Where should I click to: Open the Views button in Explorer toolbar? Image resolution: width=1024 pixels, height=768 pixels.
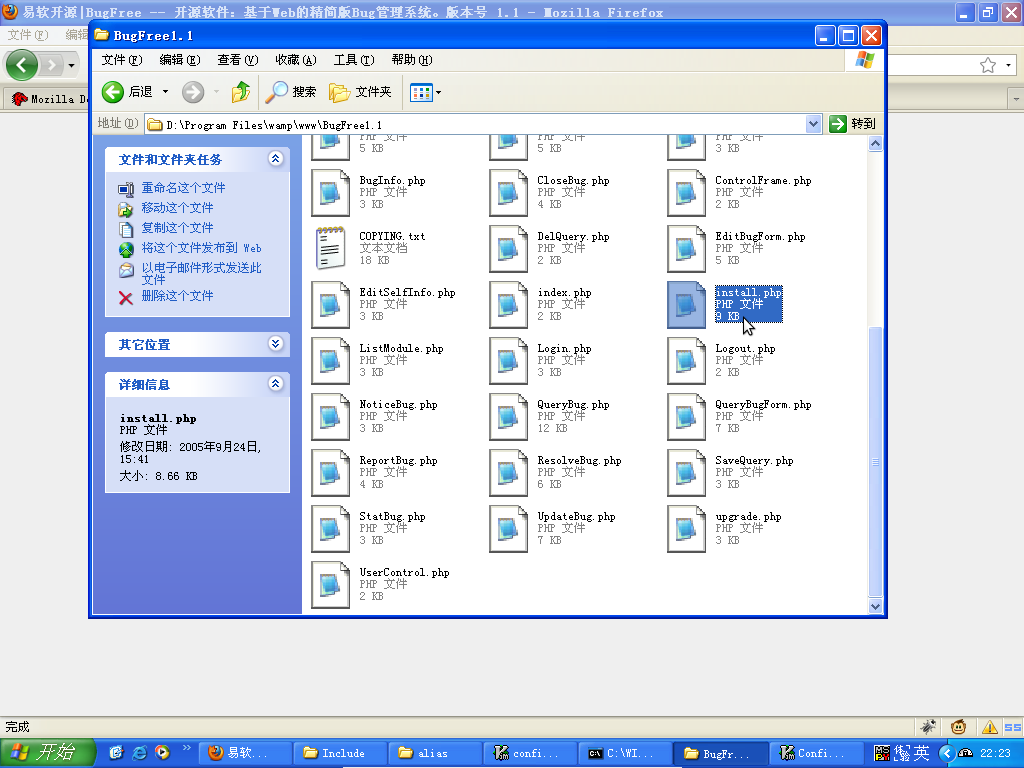pos(421,93)
